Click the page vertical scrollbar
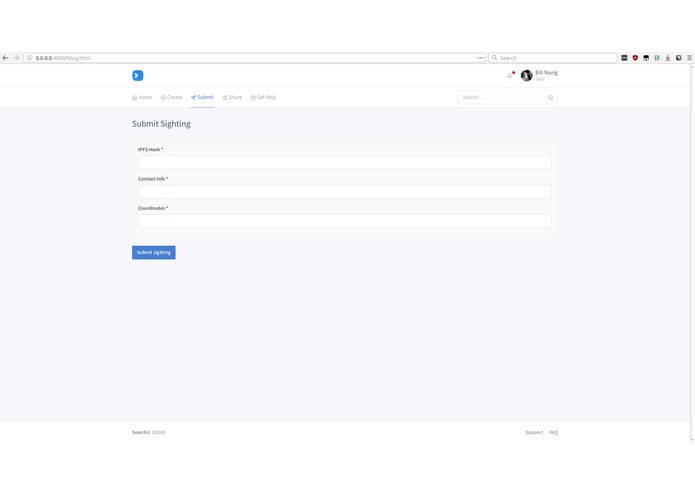Image resolution: width=695 pixels, height=494 pixels. click(692, 253)
